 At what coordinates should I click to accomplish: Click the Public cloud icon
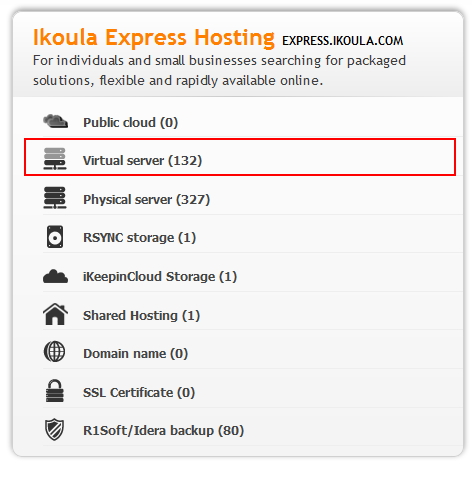click(55, 121)
